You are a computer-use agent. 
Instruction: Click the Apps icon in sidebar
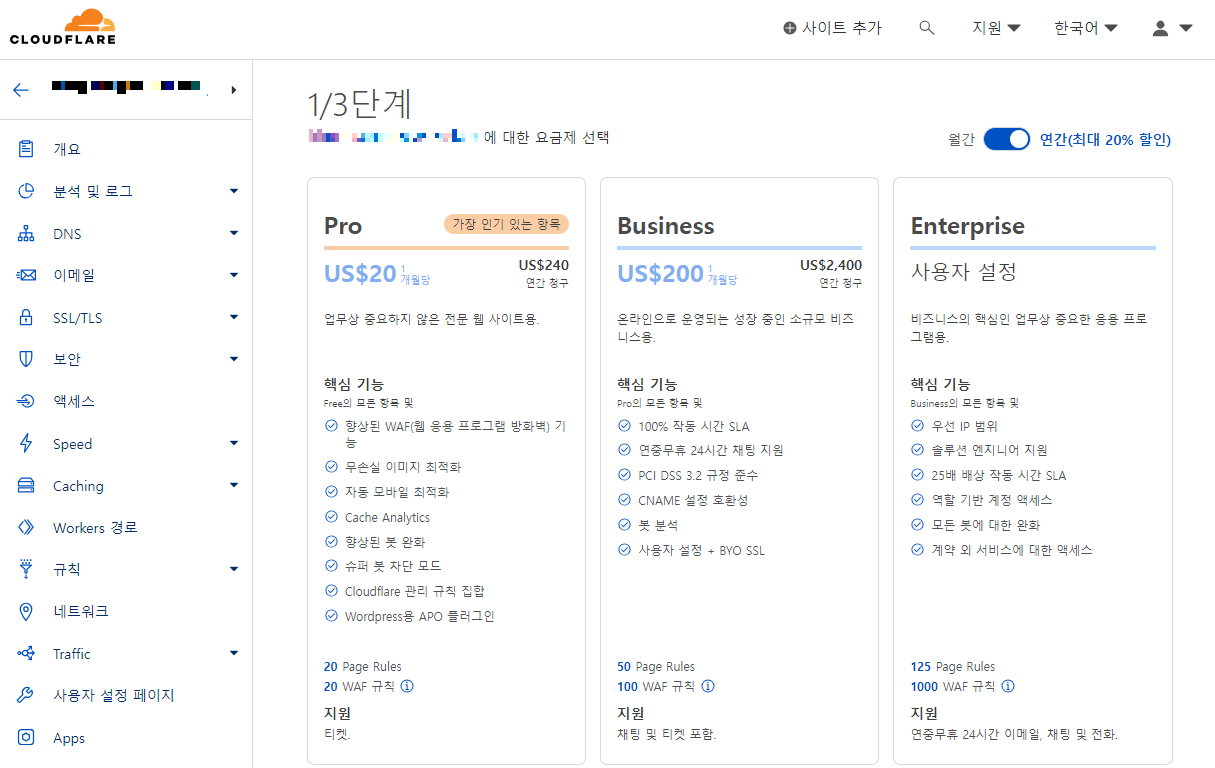pyautogui.click(x=27, y=738)
